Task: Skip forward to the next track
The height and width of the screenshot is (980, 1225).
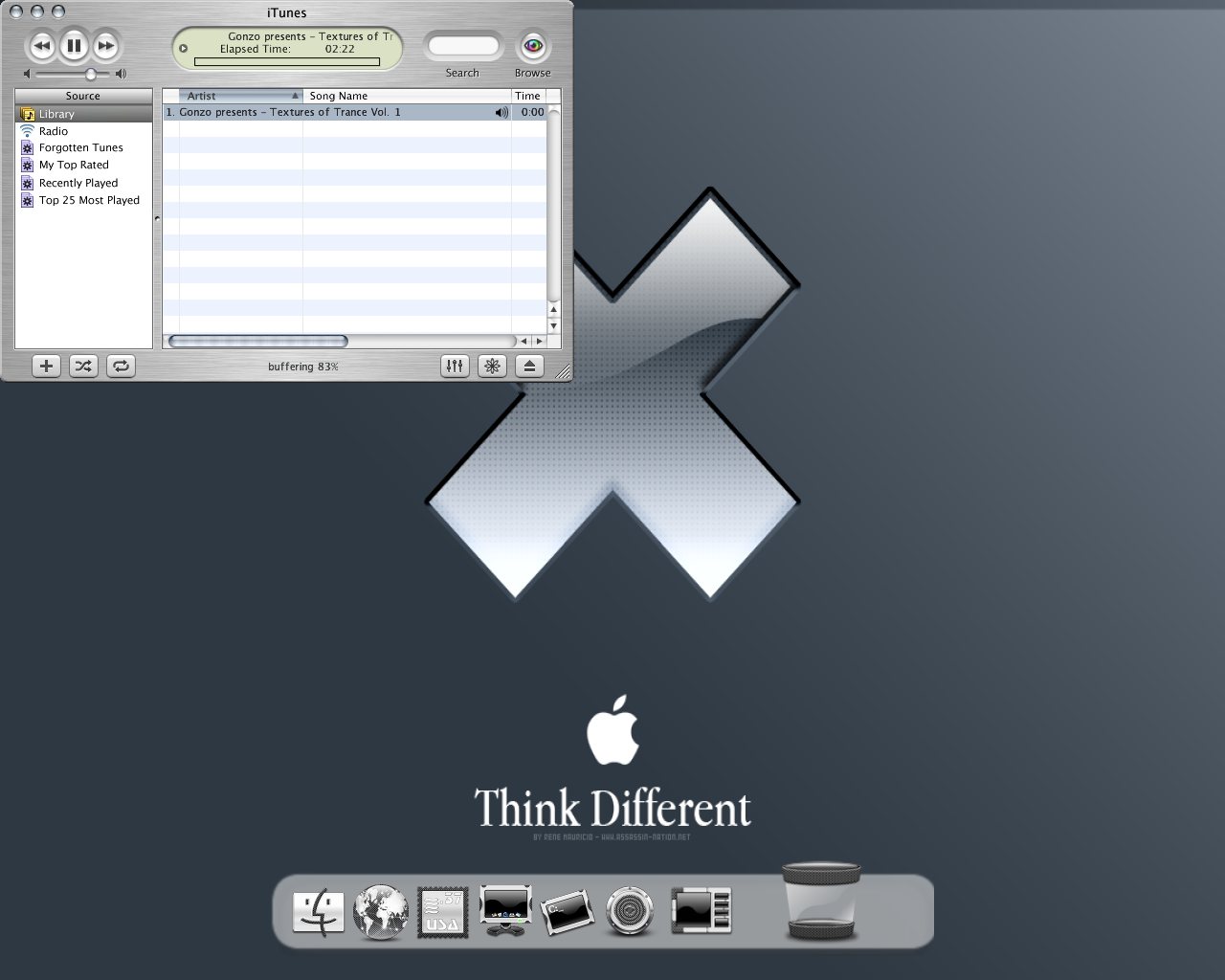Action: (106, 45)
